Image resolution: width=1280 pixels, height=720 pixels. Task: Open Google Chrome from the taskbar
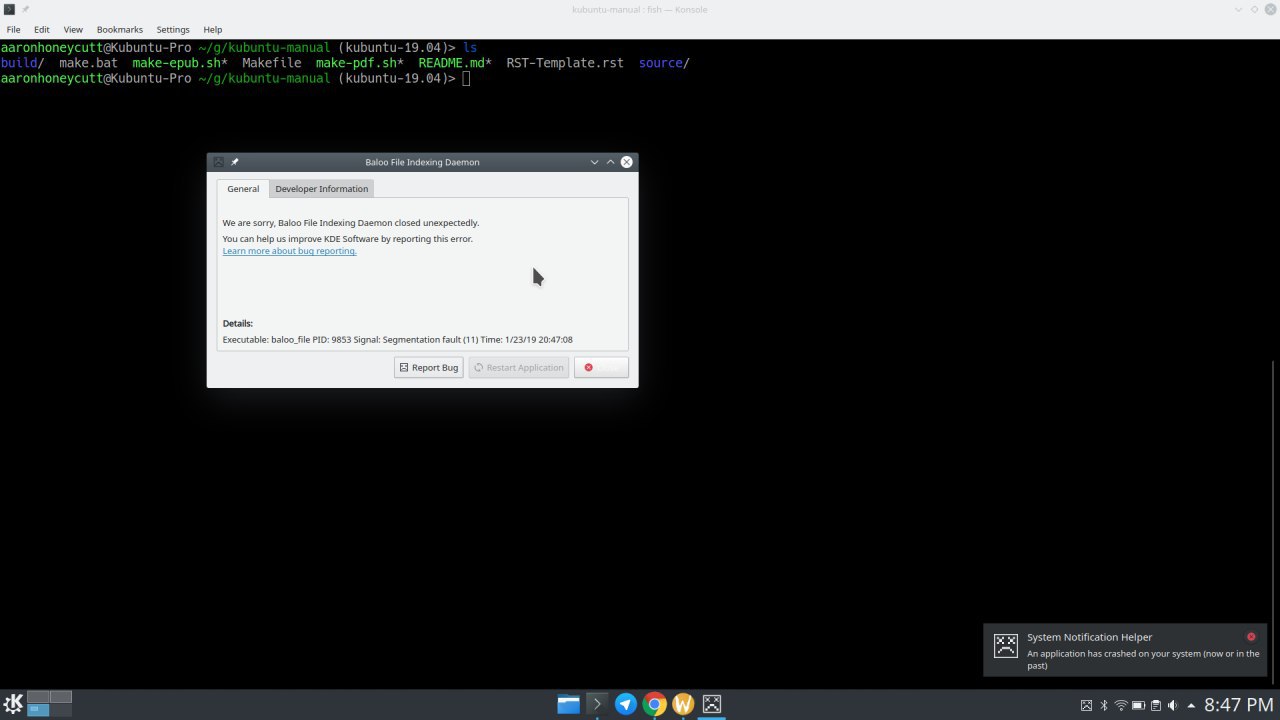coord(654,704)
